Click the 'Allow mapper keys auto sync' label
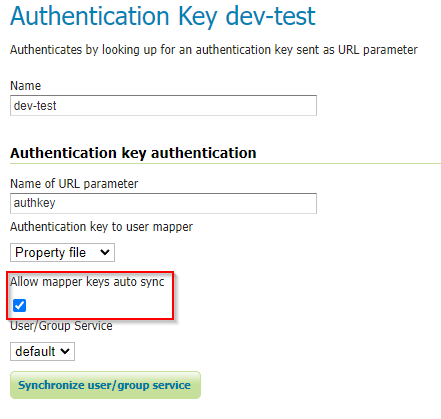441x419 pixels. click(x=87, y=282)
